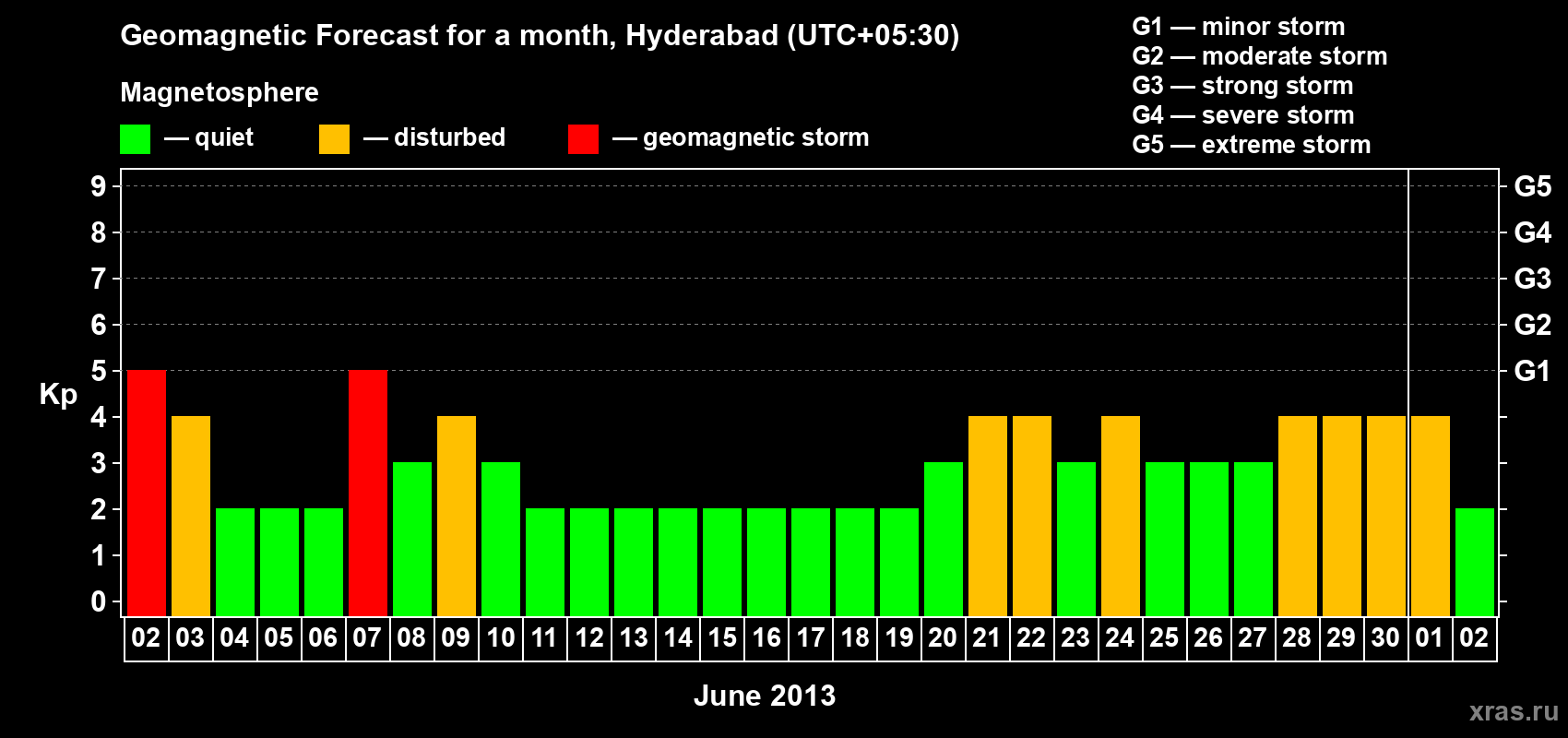The height and width of the screenshot is (738, 1568).
Task: Click the date label 07
Action: coord(367,638)
